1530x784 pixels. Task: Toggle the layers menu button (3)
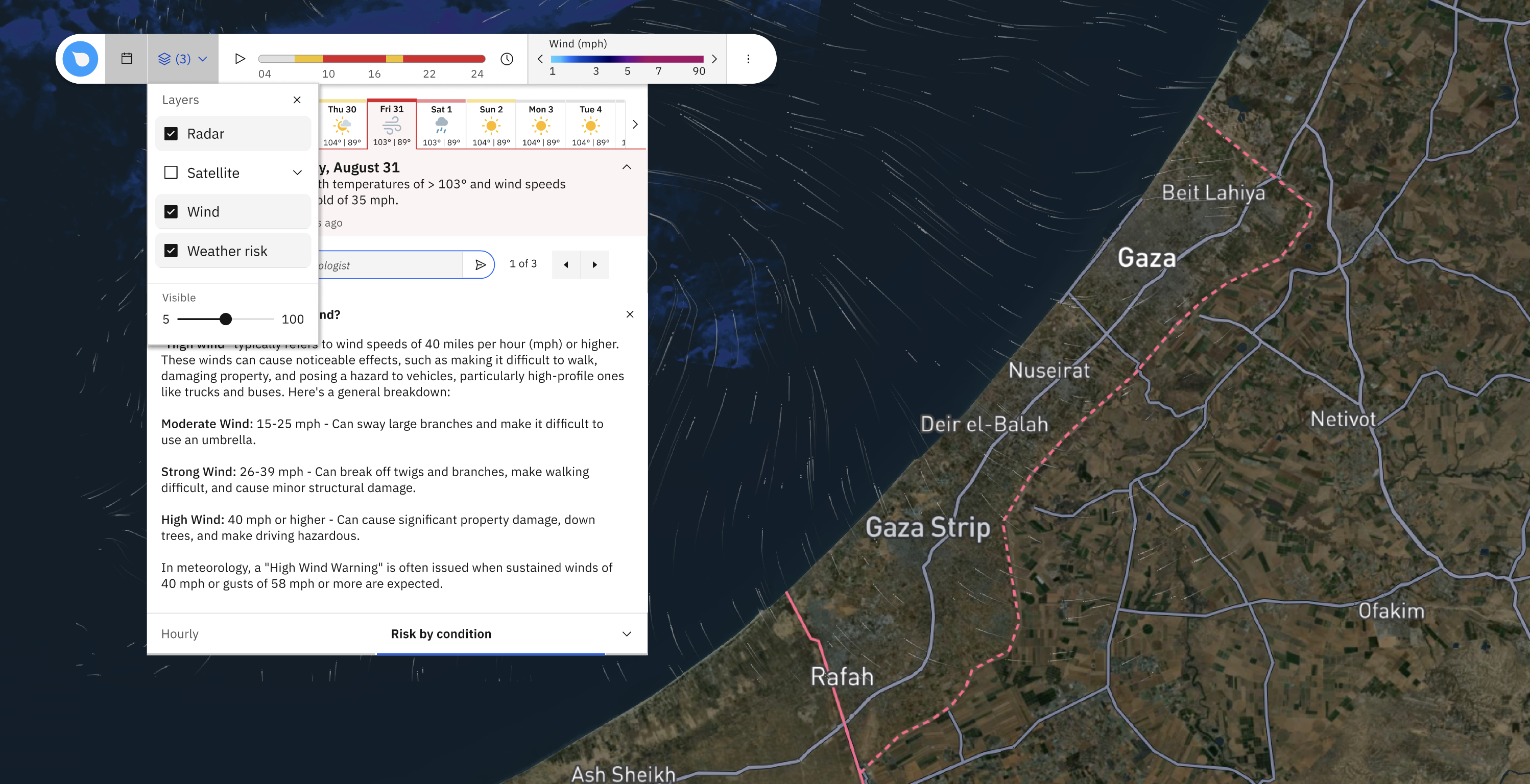point(183,59)
